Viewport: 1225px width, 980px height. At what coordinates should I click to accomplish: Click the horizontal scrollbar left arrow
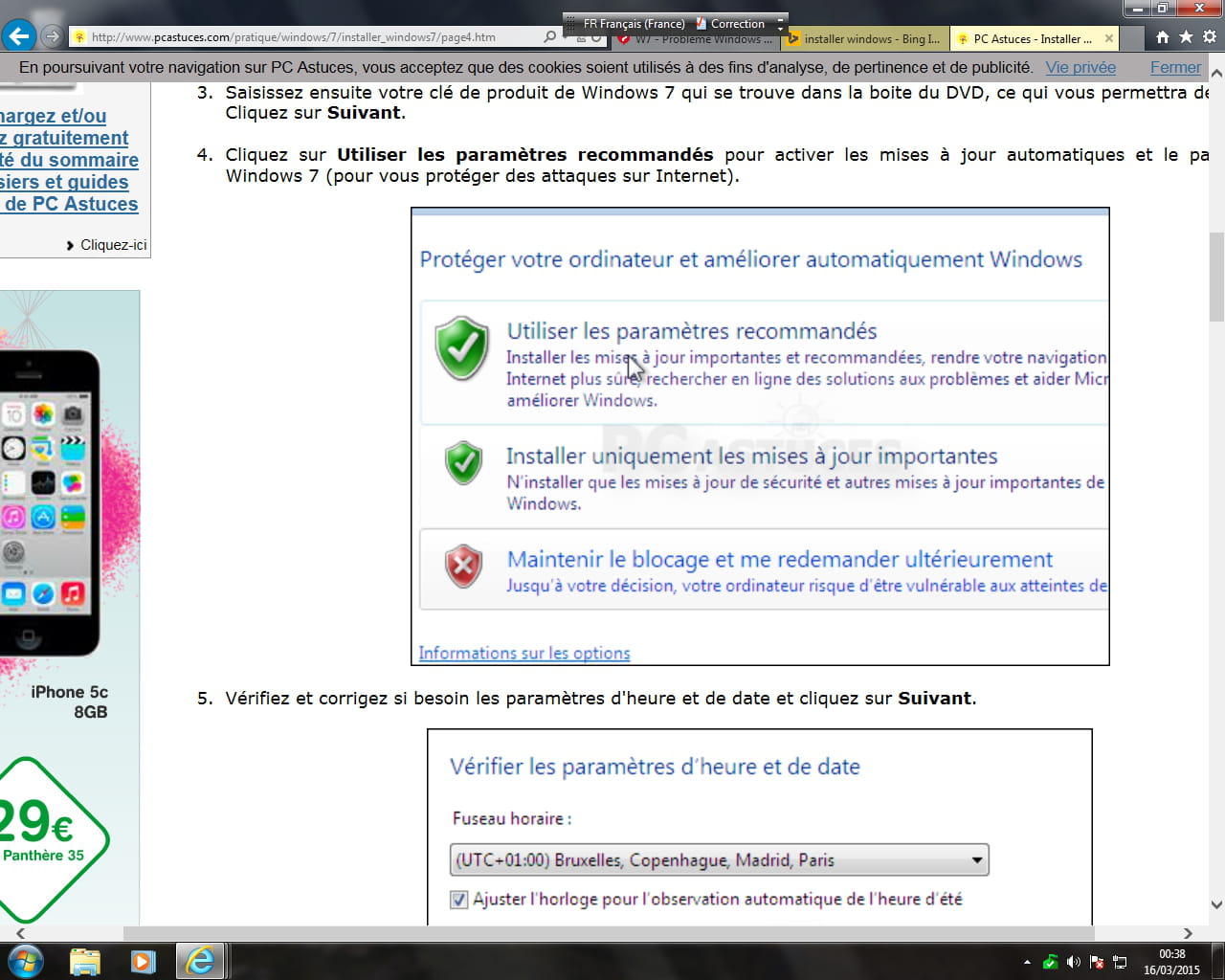pyautogui.click(x=20, y=933)
